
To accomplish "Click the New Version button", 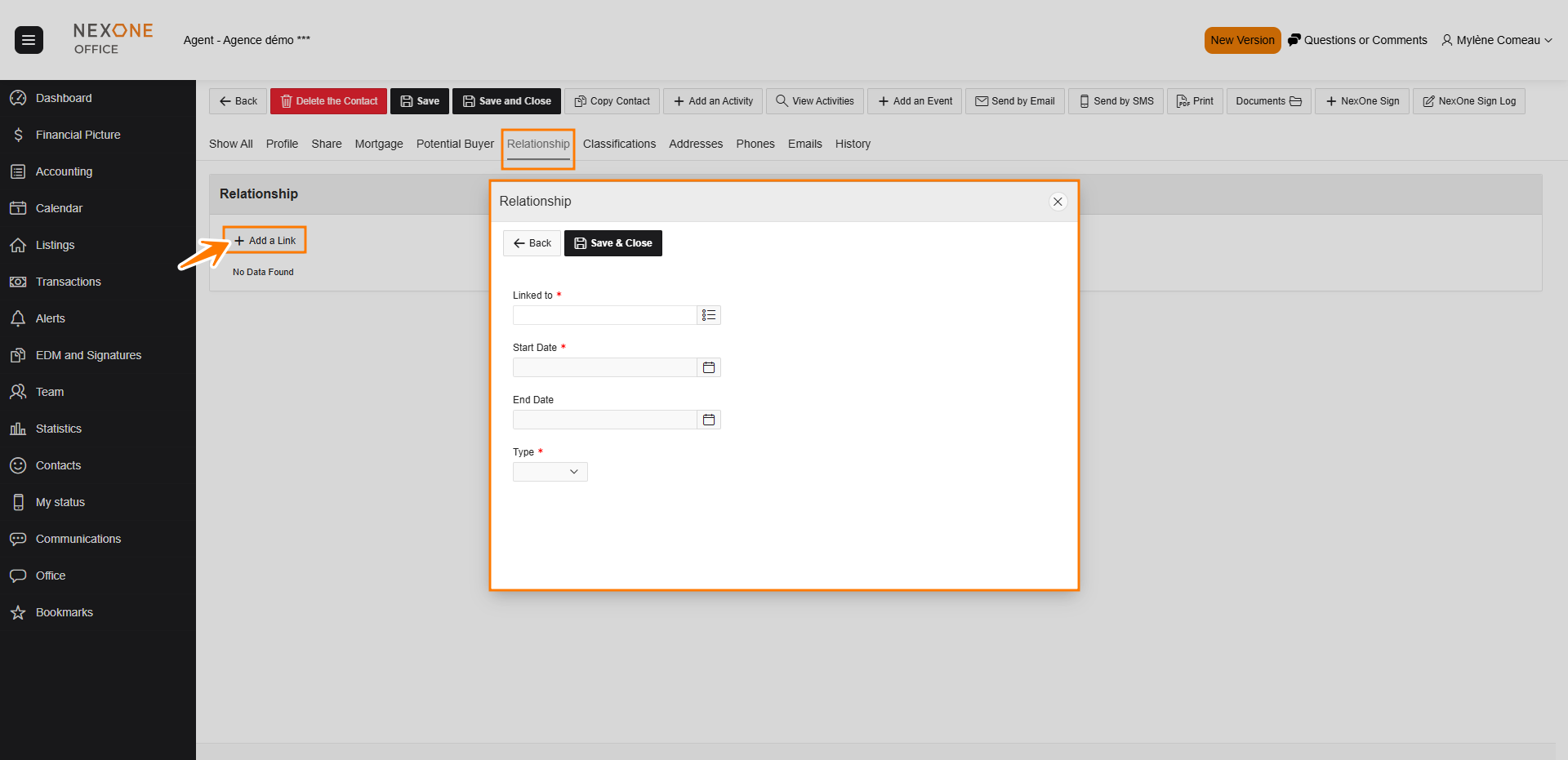I will click(x=1242, y=40).
